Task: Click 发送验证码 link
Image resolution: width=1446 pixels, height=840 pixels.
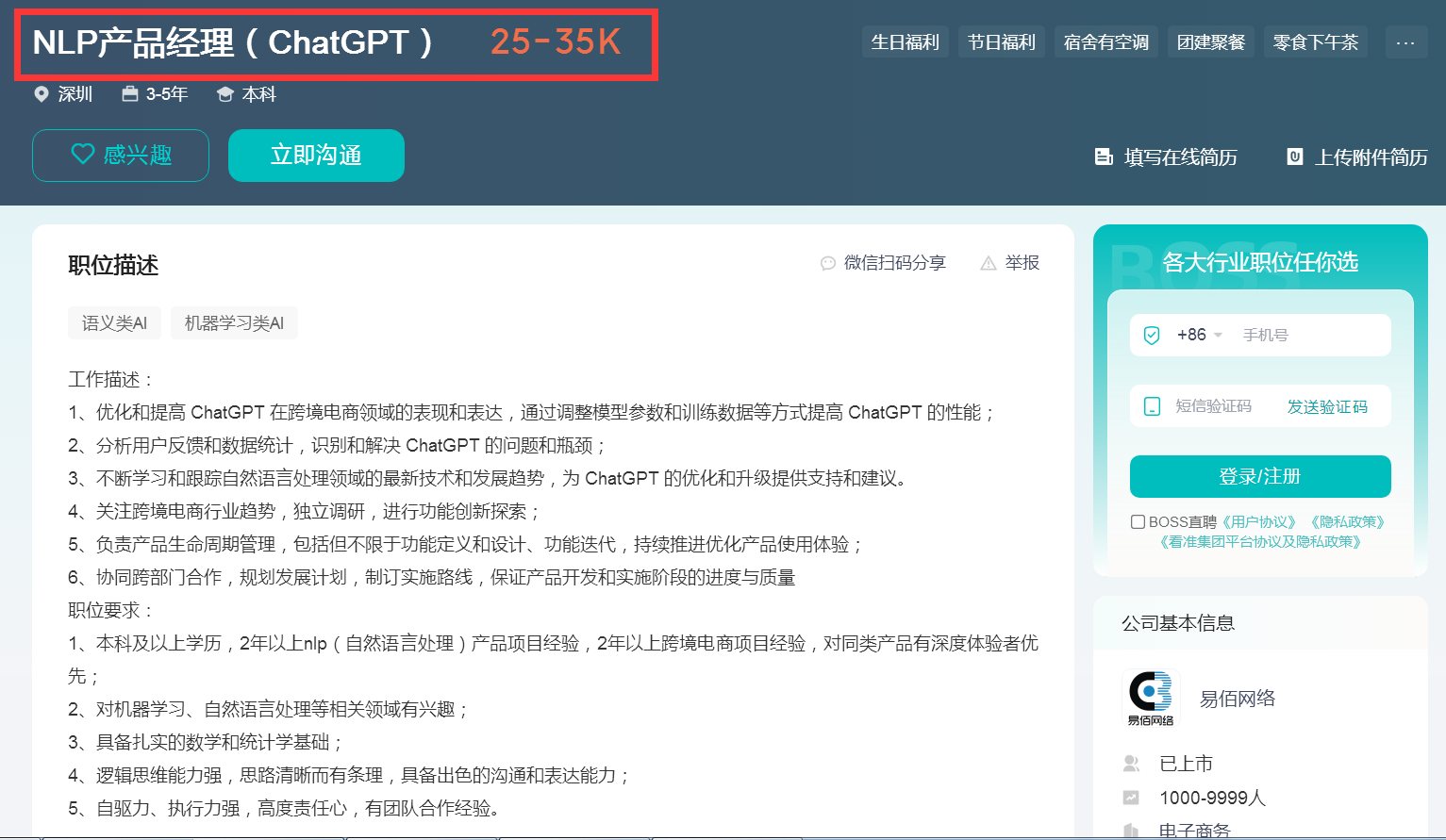Action: tap(1327, 406)
